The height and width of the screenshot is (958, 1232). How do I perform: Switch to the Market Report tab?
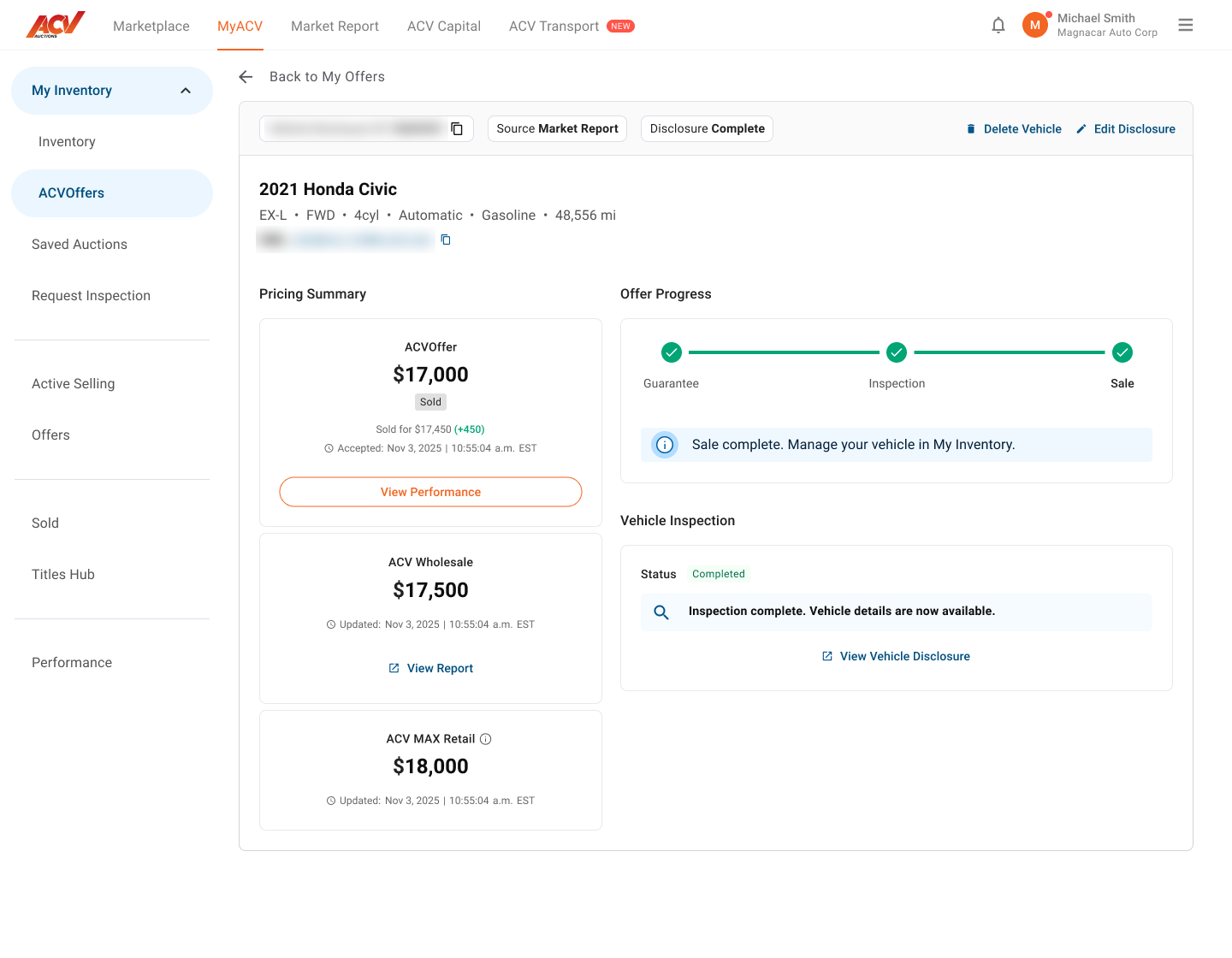335,27
